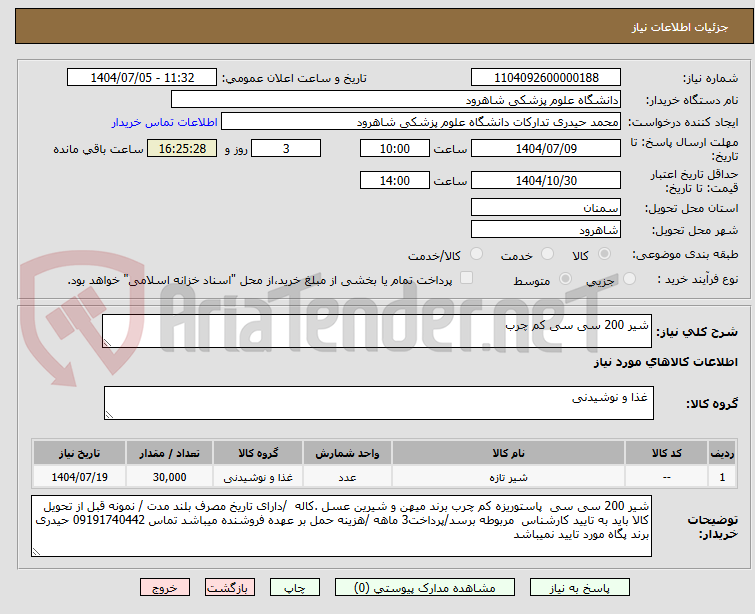
Task: Click the announcement date field 1404/07/05 - 11:32
Action: coord(142,78)
